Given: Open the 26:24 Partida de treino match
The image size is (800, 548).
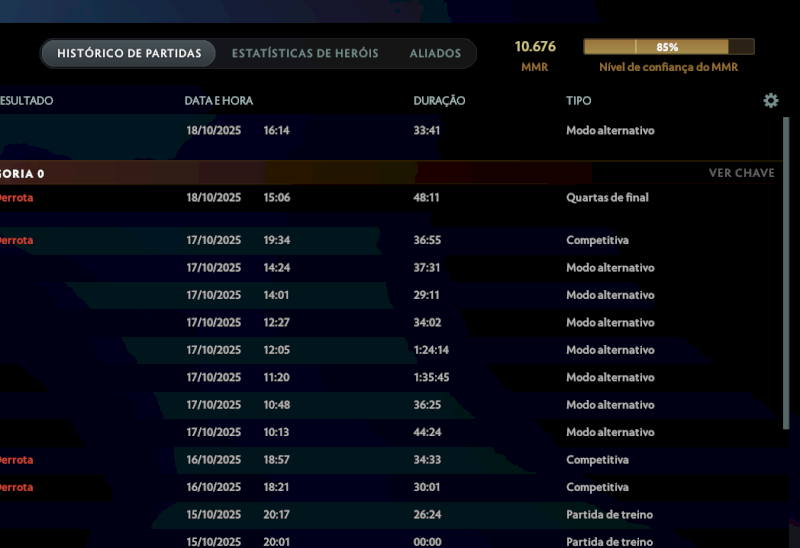Looking at the screenshot, I should coord(400,515).
